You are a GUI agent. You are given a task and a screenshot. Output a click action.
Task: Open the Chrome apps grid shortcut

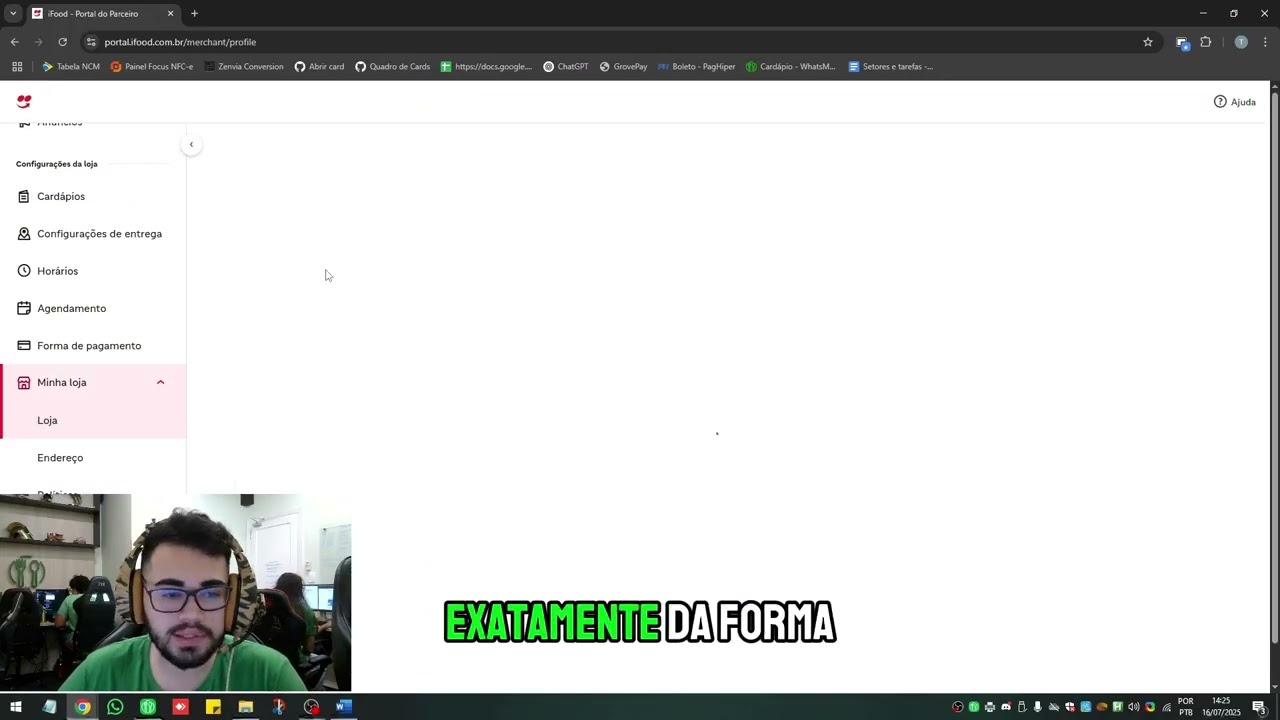click(x=17, y=67)
